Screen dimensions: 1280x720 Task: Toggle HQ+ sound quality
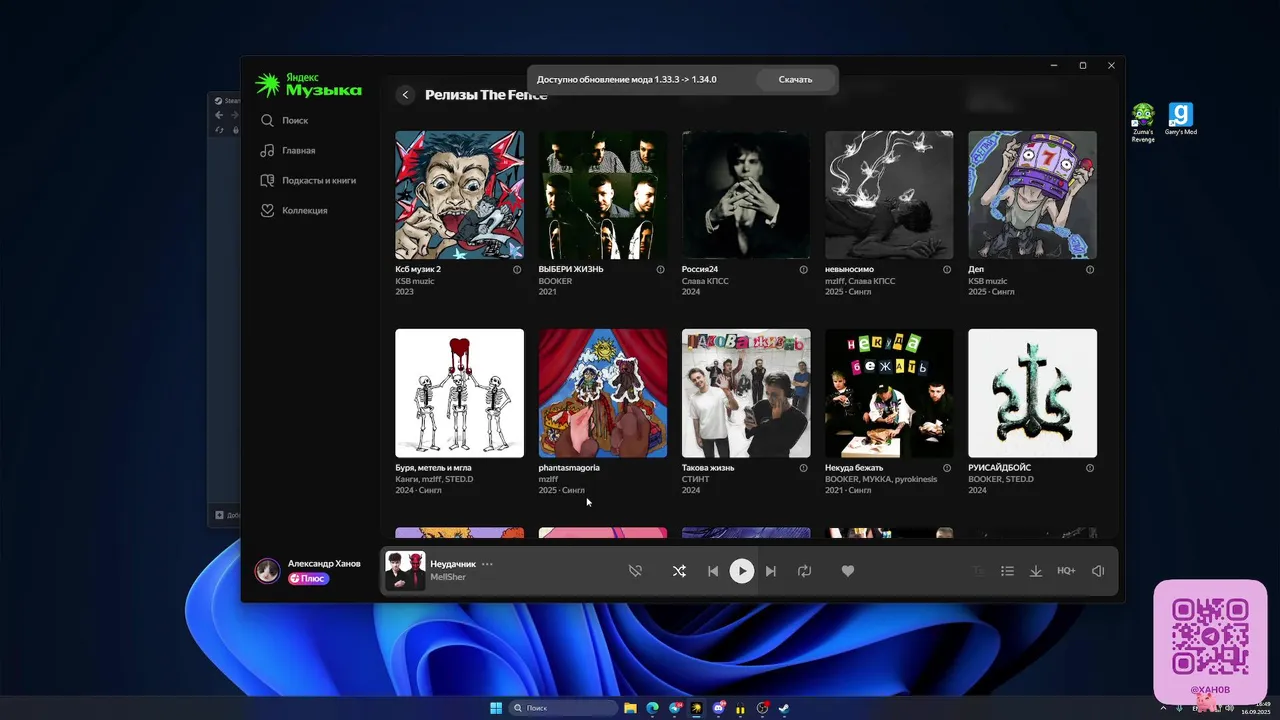(x=1066, y=571)
